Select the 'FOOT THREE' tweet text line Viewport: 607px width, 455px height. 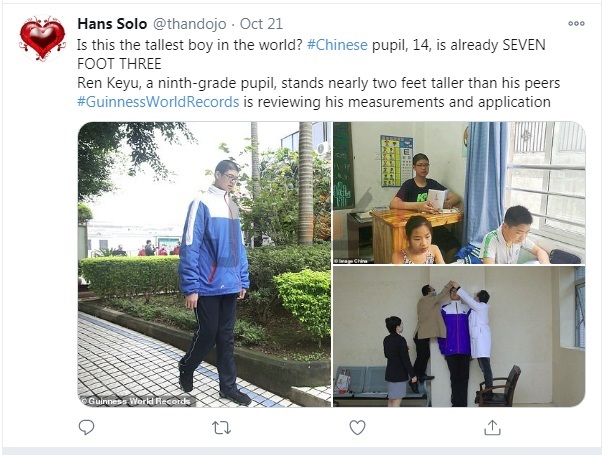point(119,64)
